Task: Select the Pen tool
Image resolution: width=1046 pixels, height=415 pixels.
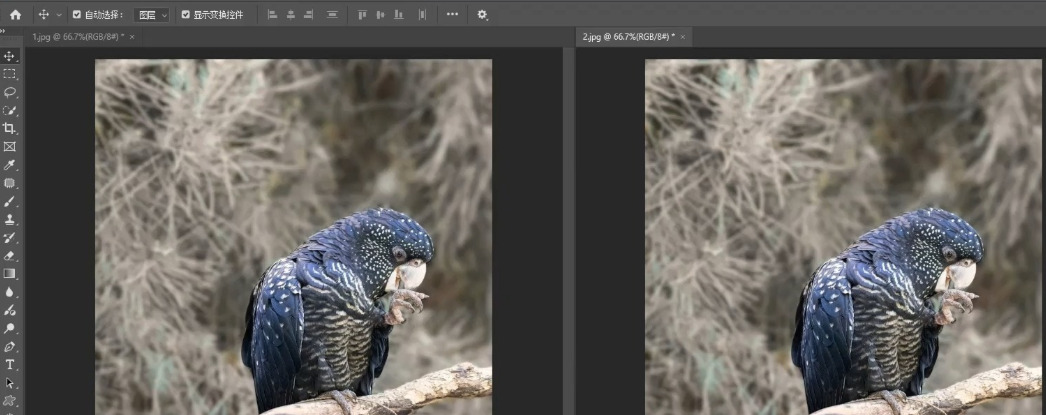Action: pyautogui.click(x=10, y=347)
